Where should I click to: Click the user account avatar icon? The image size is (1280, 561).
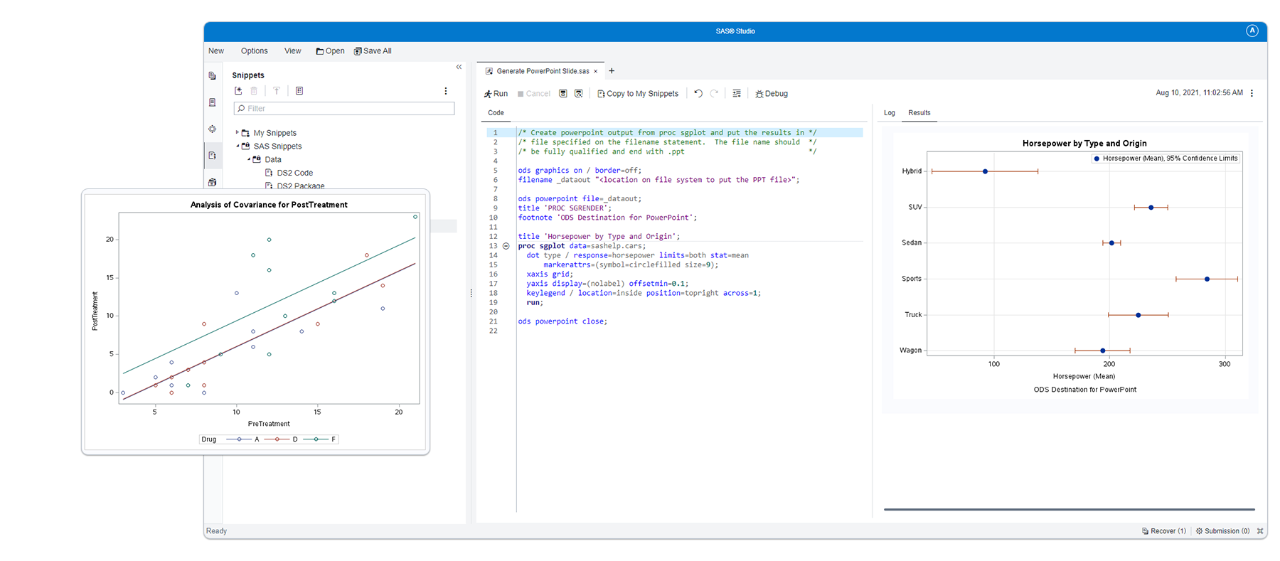coord(1252,31)
